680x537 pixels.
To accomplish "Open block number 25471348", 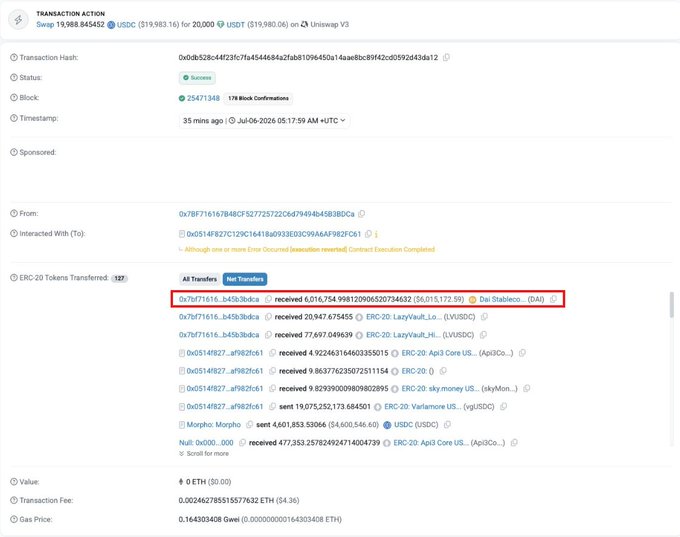I will [203, 98].
